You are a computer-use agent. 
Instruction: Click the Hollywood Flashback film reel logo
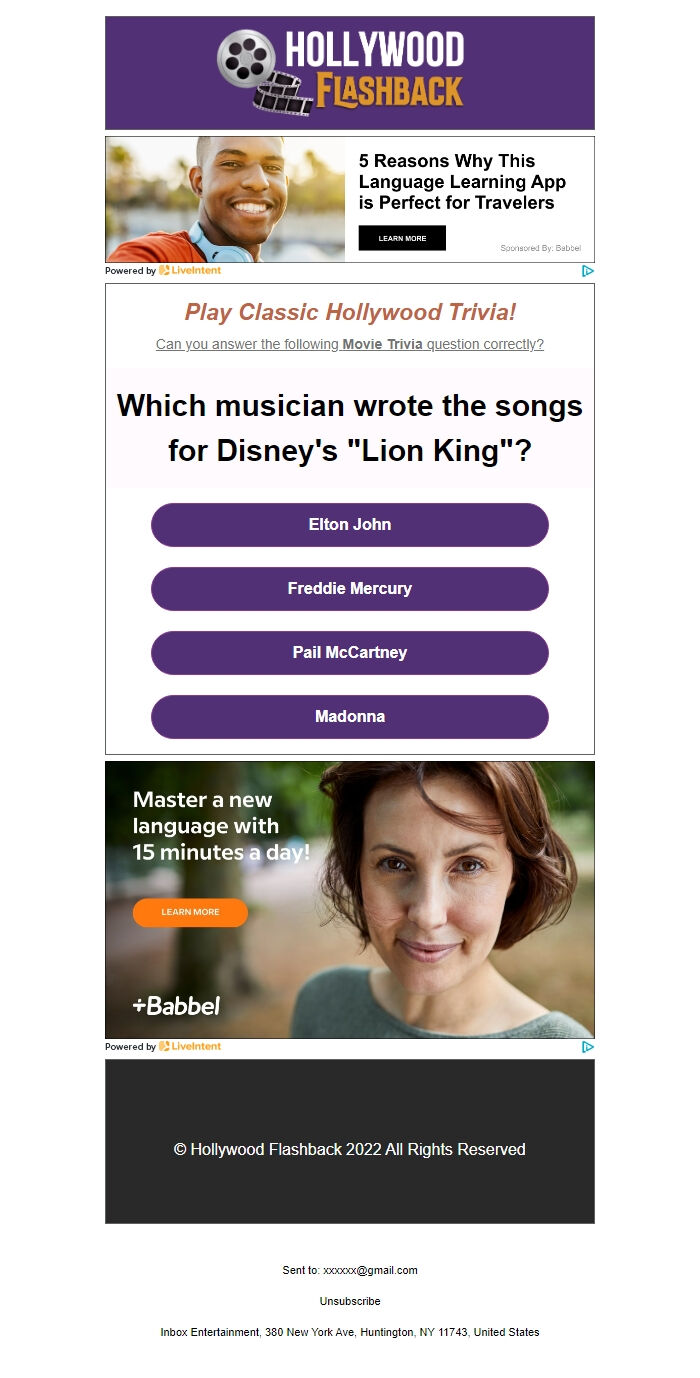click(x=341, y=72)
